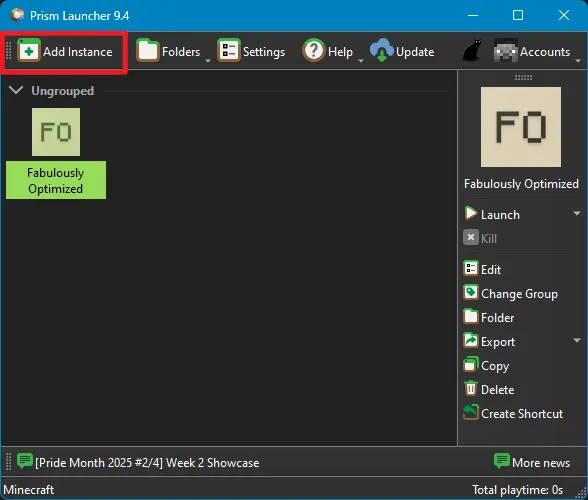
Task: Expand the Export dropdown arrow
Action: (577, 340)
